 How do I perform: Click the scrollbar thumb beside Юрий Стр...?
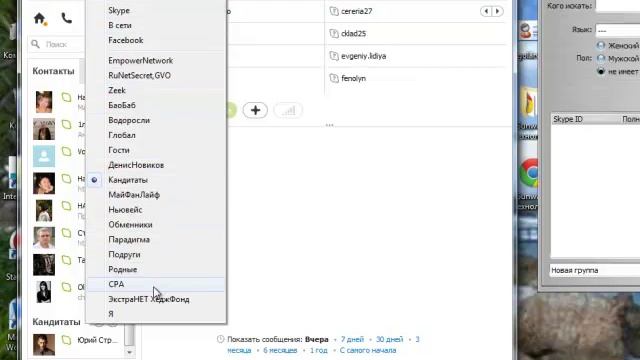pos(129,335)
